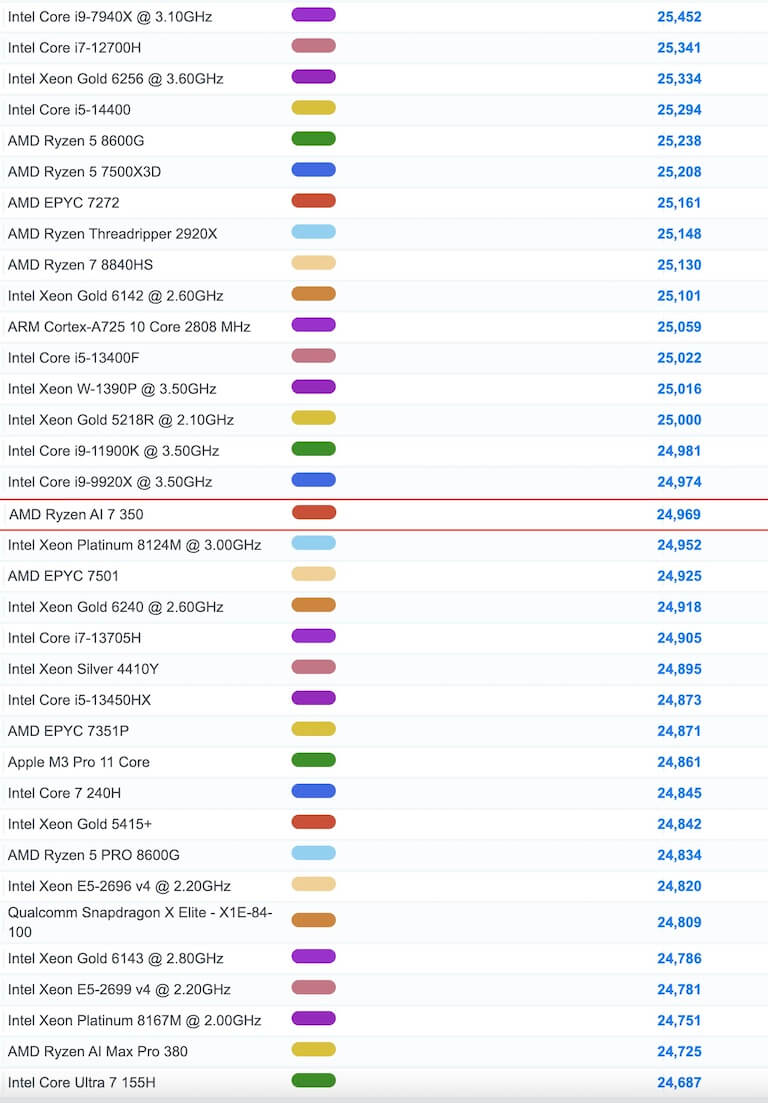768x1103 pixels.
Task: Click the blue swatch beside Intel Core 7 240H
Action: click(314, 791)
